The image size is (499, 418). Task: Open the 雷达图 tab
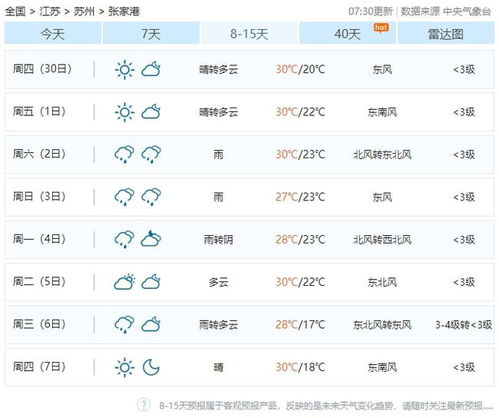click(446, 33)
